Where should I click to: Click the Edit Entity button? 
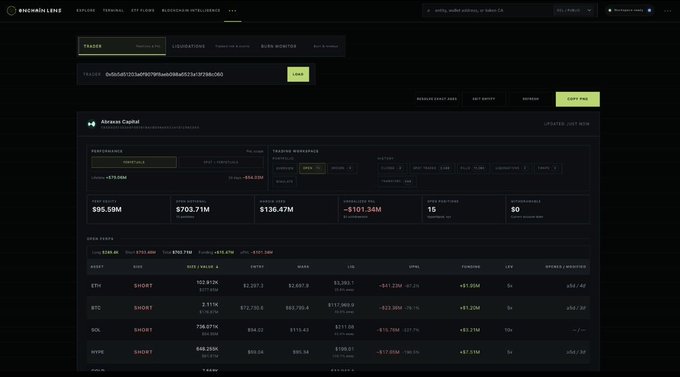click(x=484, y=99)
